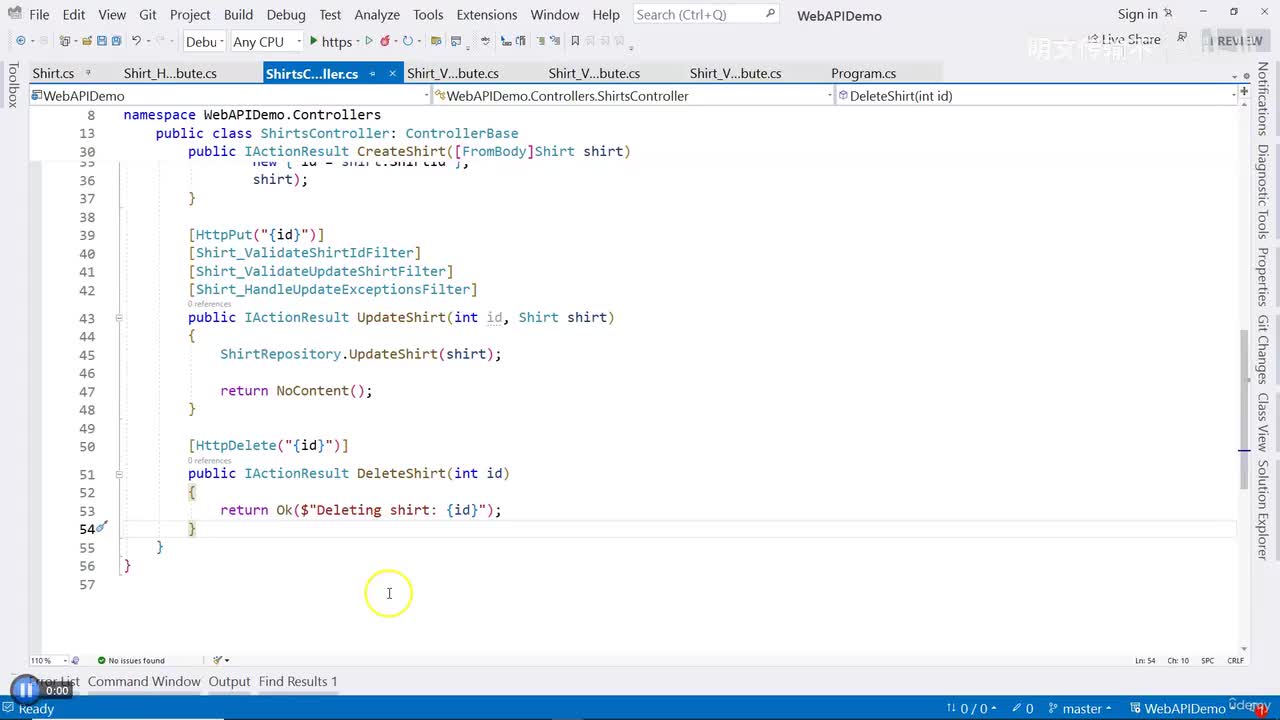The image size is (1280, 720).
Task: Open the DeleteShirt(int id) member dropdown
Action: pos(1037,96)
